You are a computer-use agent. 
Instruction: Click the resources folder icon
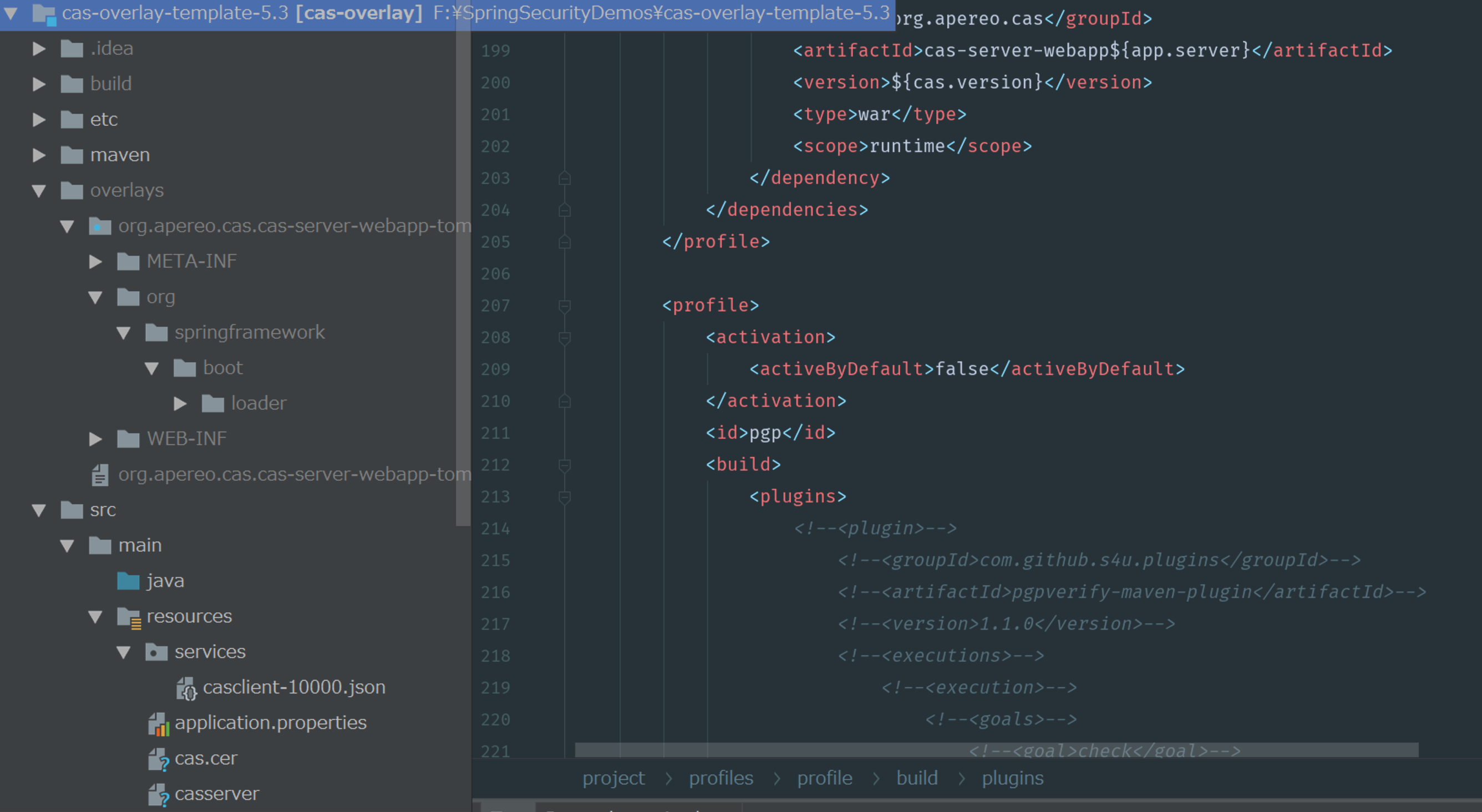(129, 617)
